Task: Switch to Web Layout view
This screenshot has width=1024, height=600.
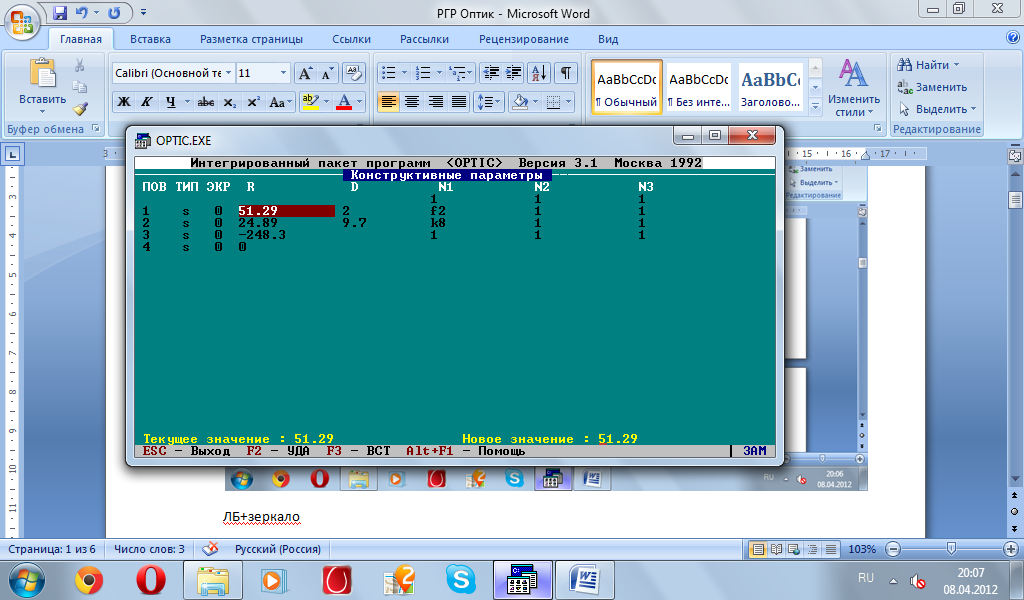Action: [x=794, y=549]
